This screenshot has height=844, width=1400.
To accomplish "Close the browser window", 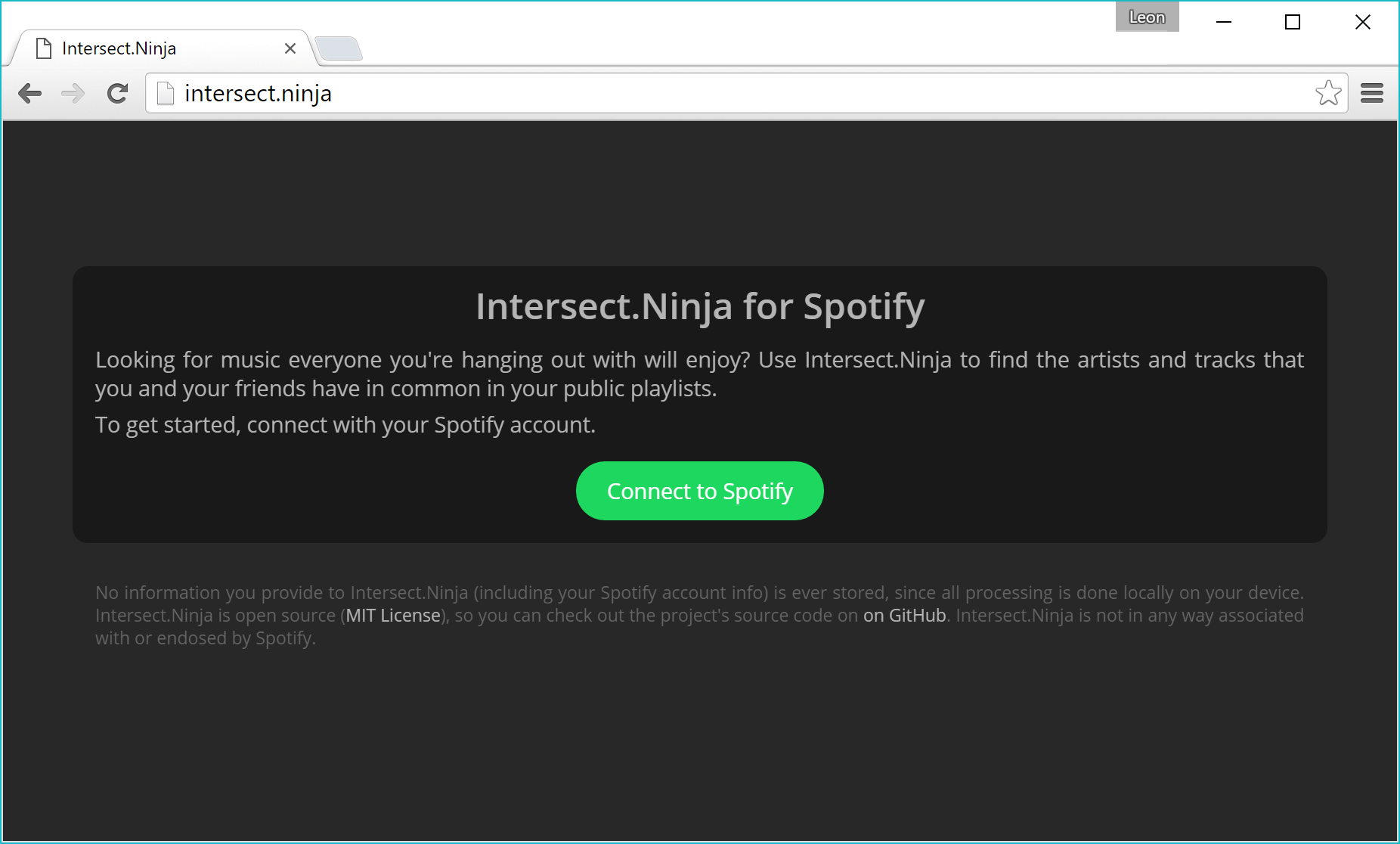I will [x=1362, y=22].
